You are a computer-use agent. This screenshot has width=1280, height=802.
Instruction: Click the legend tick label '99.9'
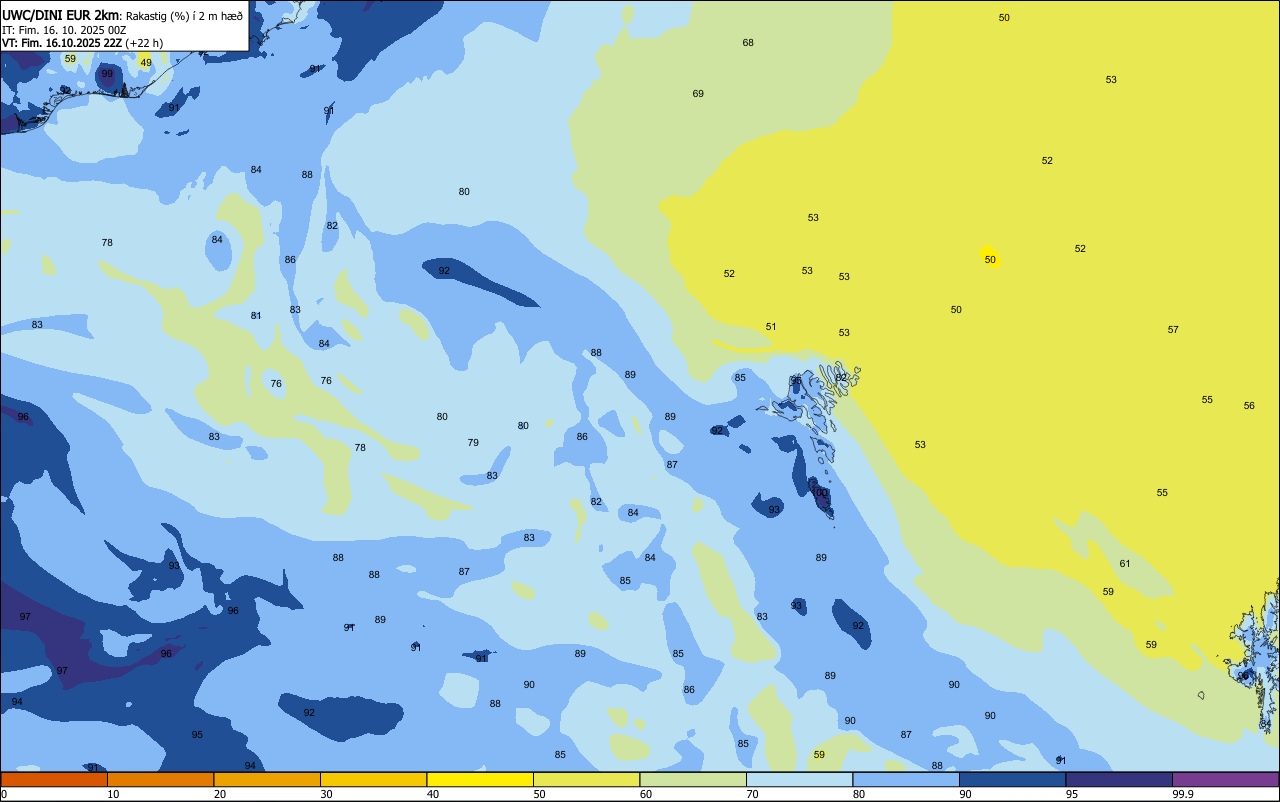coord(1183,794)
